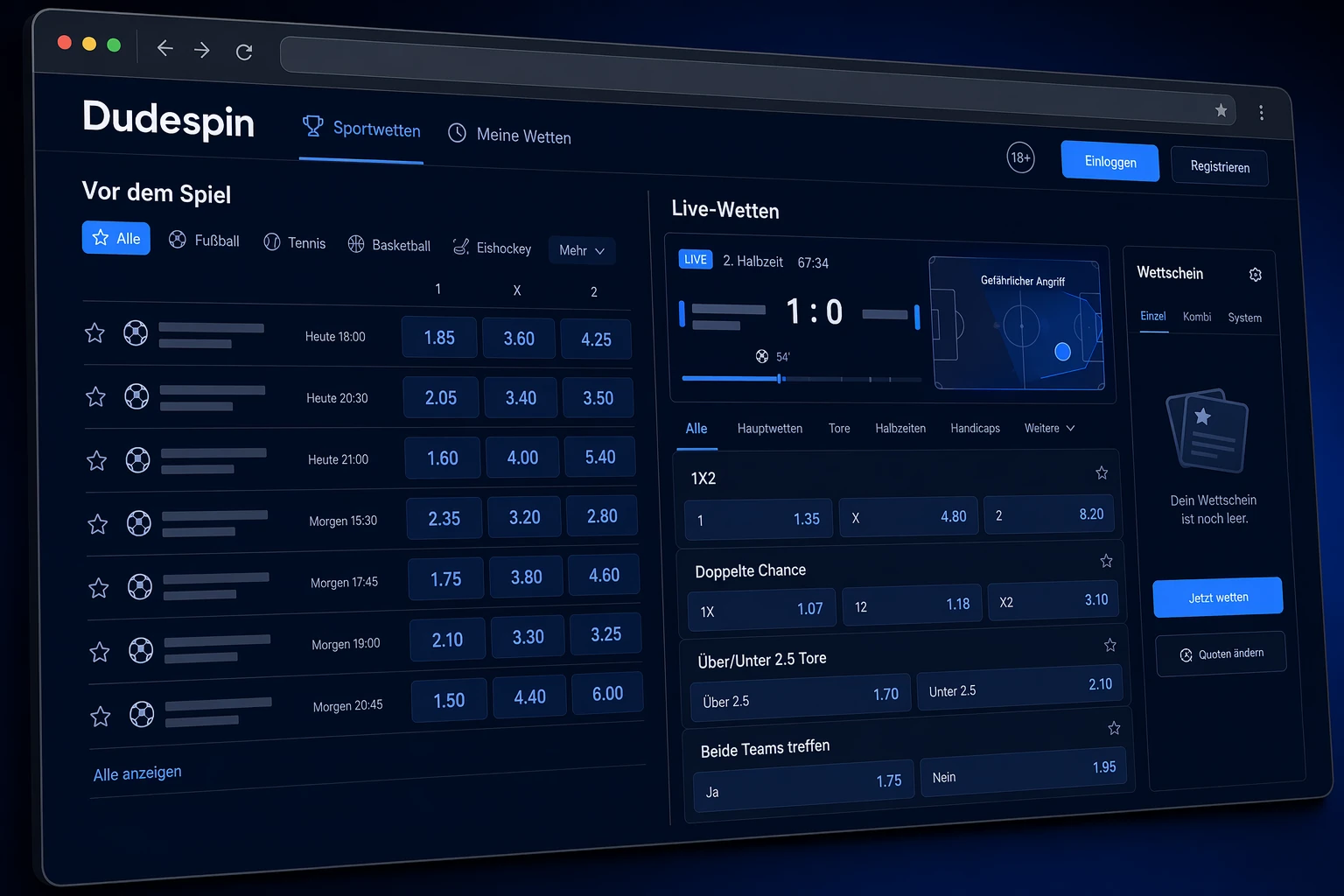Viewport: 1344px width, 896px height.
Task: Select the Alle live markets tab
Action: click(x=696, y=429)
